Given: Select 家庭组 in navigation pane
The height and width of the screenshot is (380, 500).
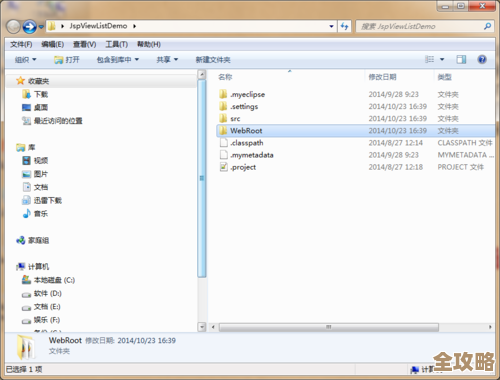Looking at the screenshot, I should coord(38,240).
